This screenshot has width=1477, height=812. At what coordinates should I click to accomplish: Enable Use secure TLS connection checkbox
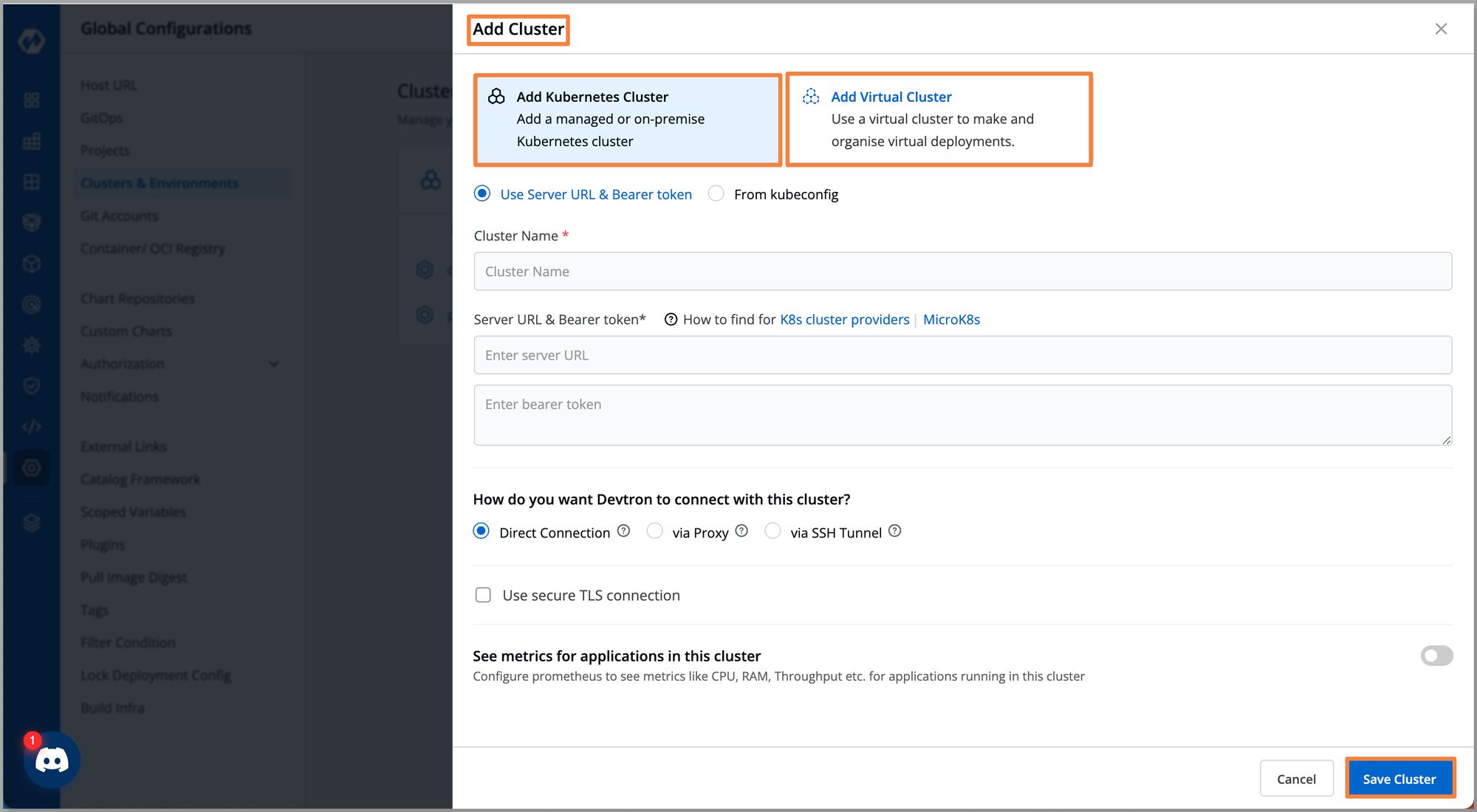[x=483, y=596]
